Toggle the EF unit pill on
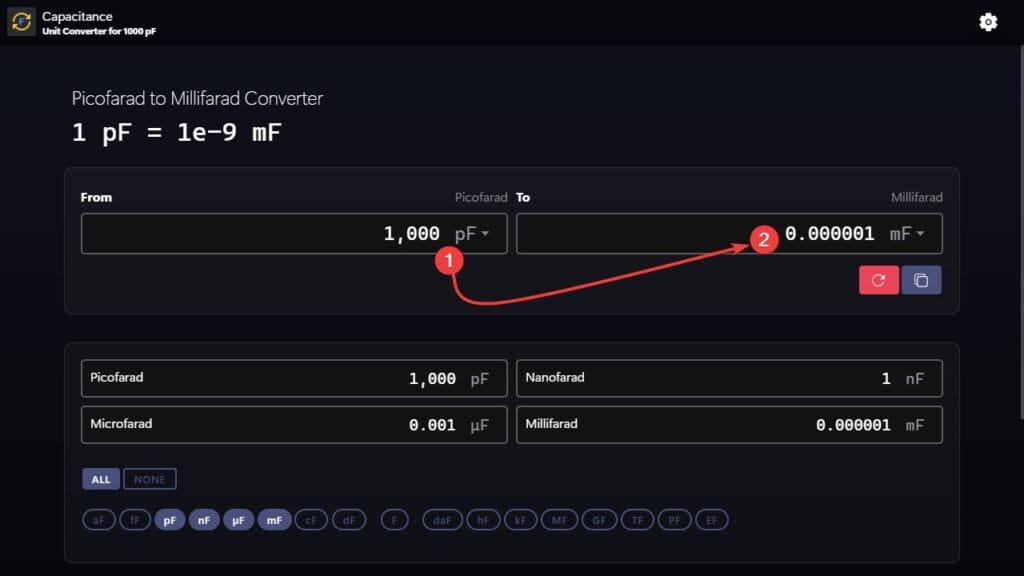This screenshot has width=1024, height=576. click(711, 520)
